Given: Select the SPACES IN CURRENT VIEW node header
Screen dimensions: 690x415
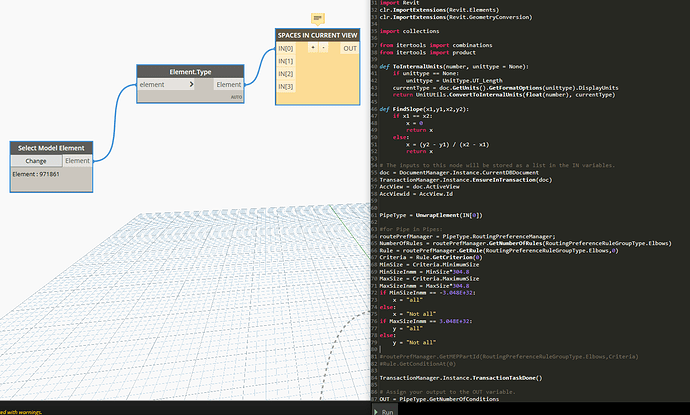Looking at the screenshot, I should point(317,35).
